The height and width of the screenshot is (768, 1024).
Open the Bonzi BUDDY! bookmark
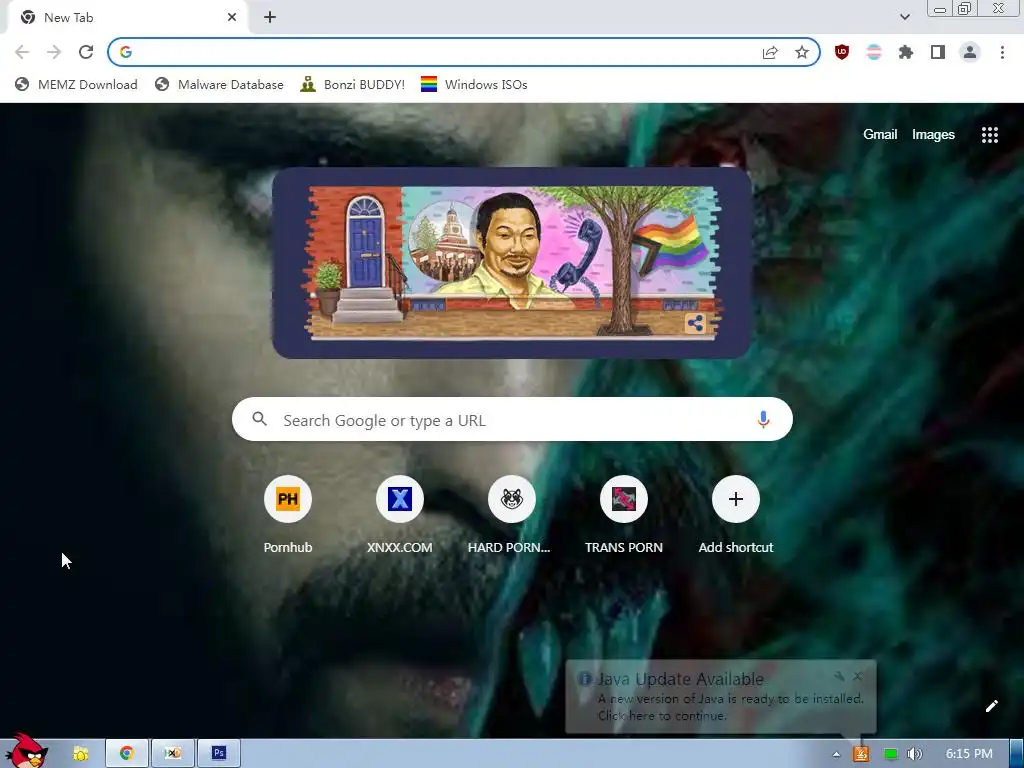(353, 84)
